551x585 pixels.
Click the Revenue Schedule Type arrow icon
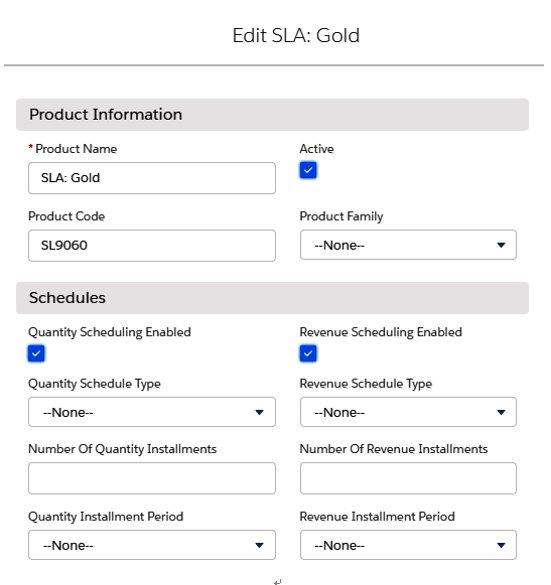(501, 412)
